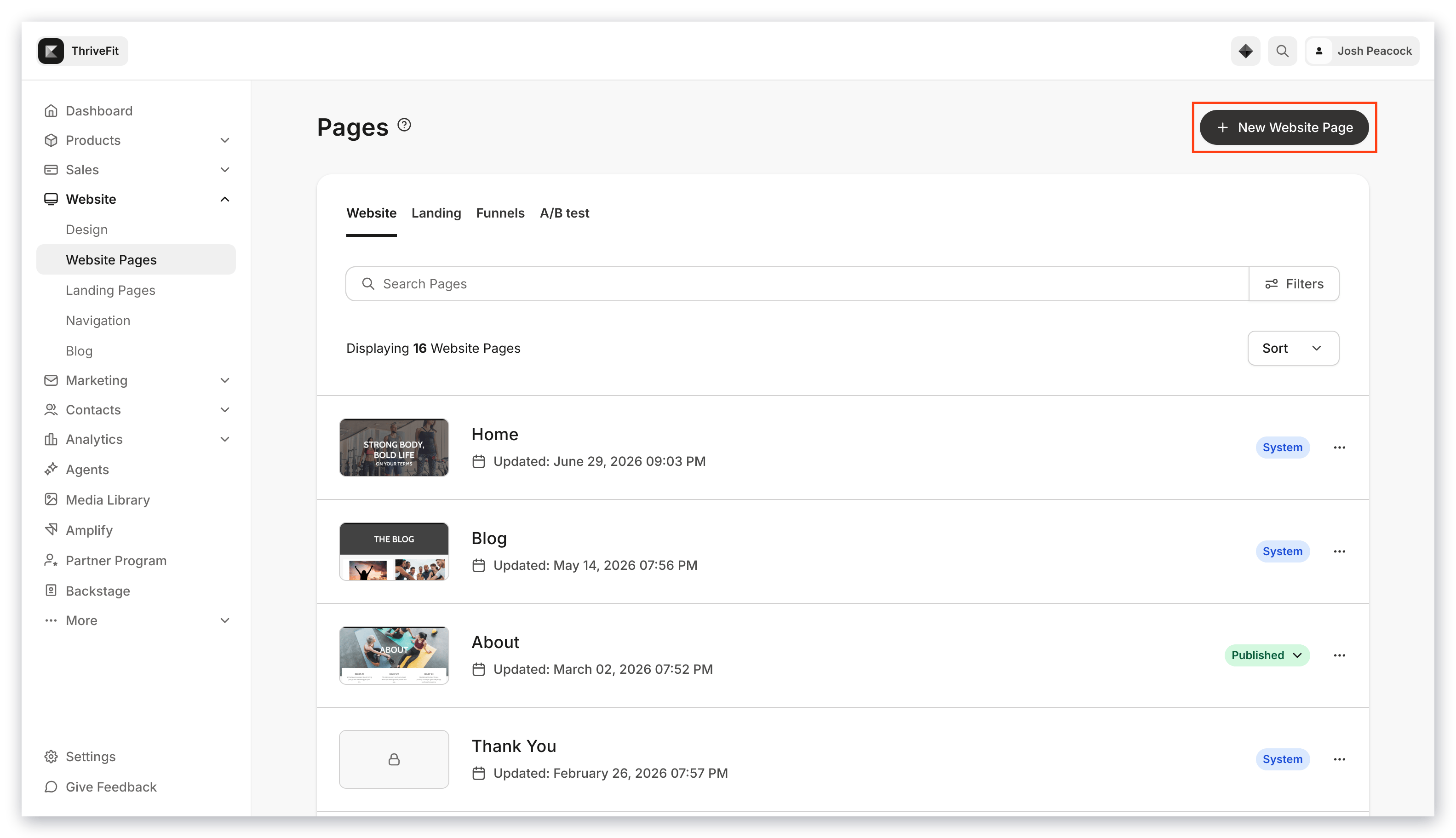
Task: Open the Home page title link
Action: point(494,435)
